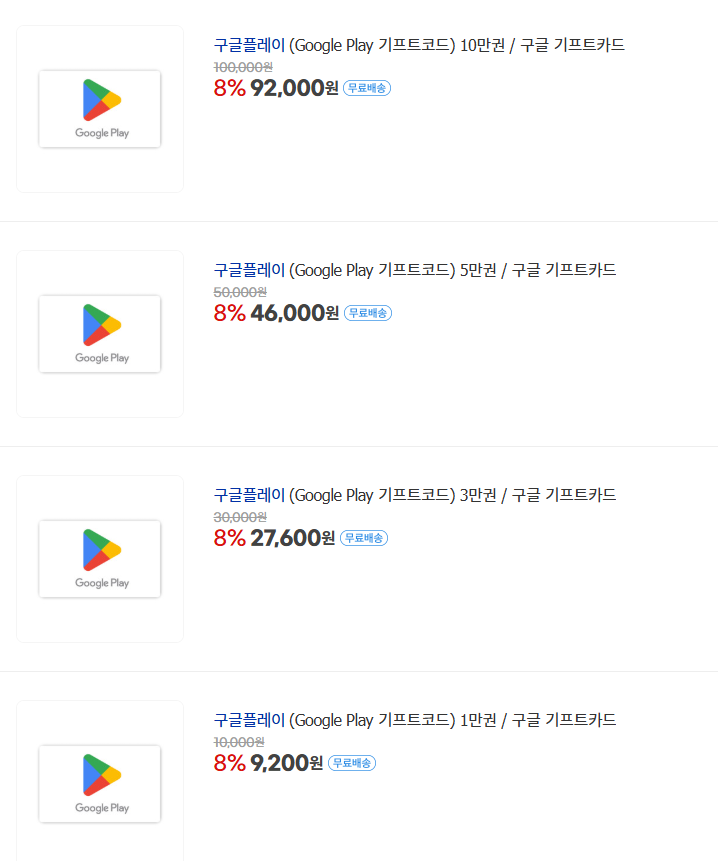This screenshot has height=861, width=718.
Task: Click the Google Play logo on the 3만권 listing
Action: (x=99, y=558)
